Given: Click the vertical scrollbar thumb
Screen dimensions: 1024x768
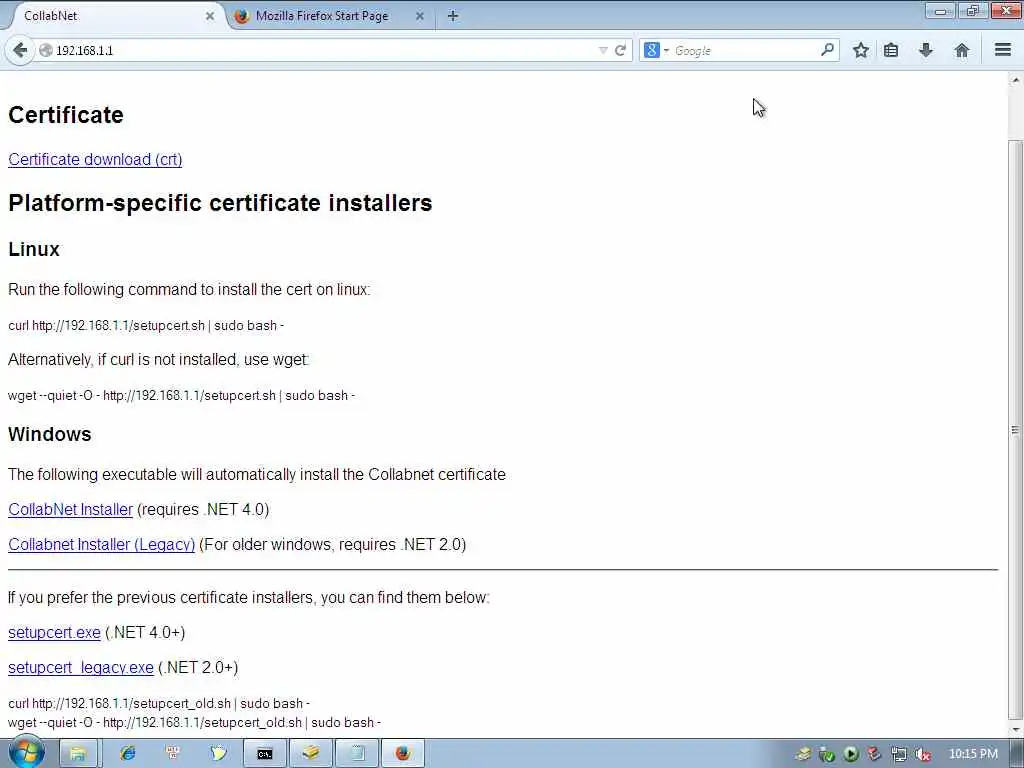Looking at the screenshot, I should tap(1015, 428).
